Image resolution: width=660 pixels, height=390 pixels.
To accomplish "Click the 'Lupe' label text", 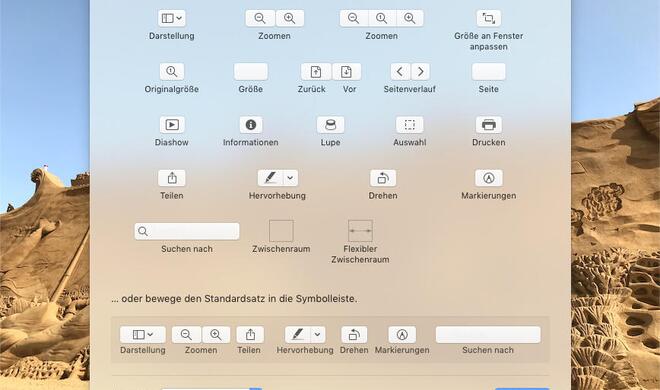I will pos(330,142).
